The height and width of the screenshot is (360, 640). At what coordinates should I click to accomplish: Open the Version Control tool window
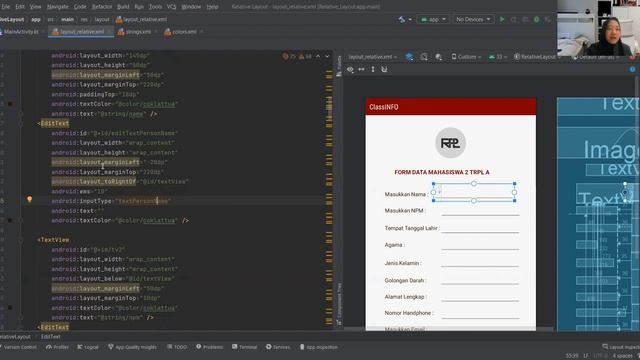point(19,347)
